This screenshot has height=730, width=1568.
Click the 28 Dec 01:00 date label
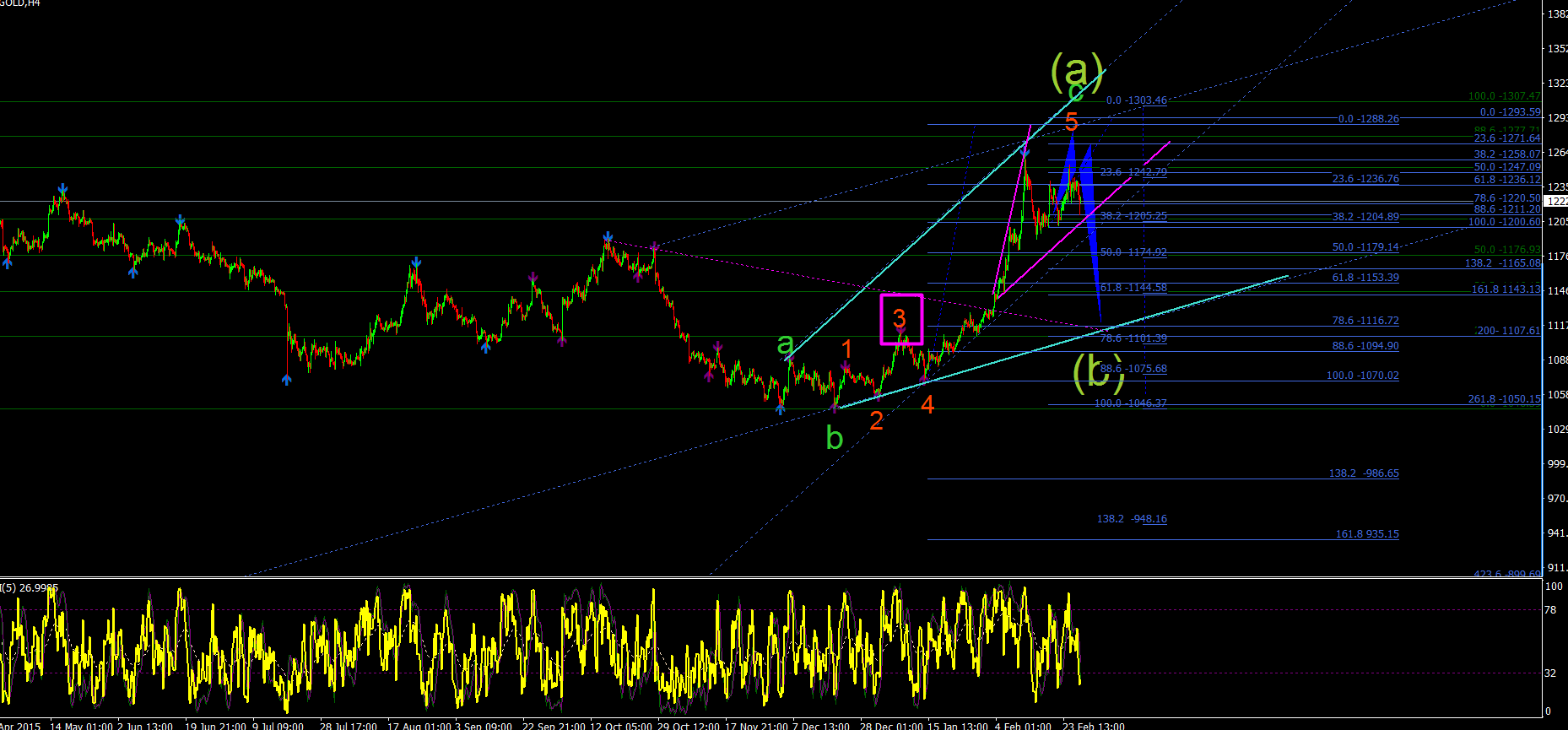(x=891, y=726)
